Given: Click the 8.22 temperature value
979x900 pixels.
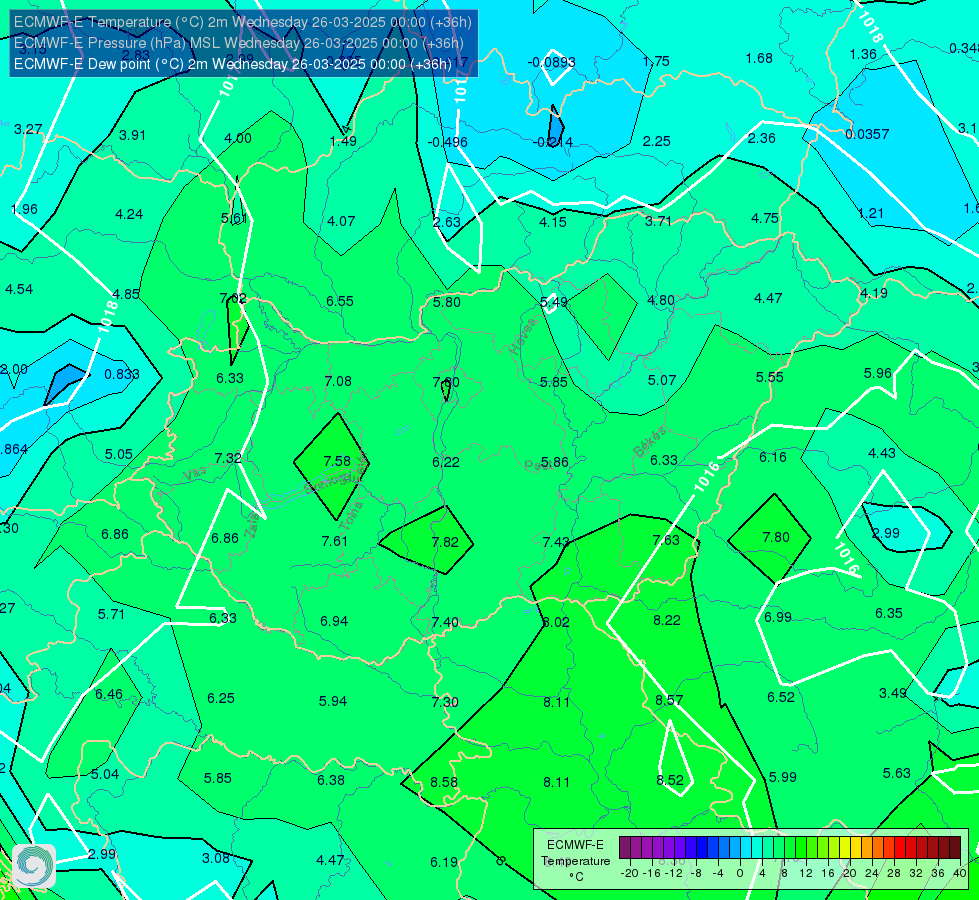Looking at the screenshot, I should tap(667, 620).
